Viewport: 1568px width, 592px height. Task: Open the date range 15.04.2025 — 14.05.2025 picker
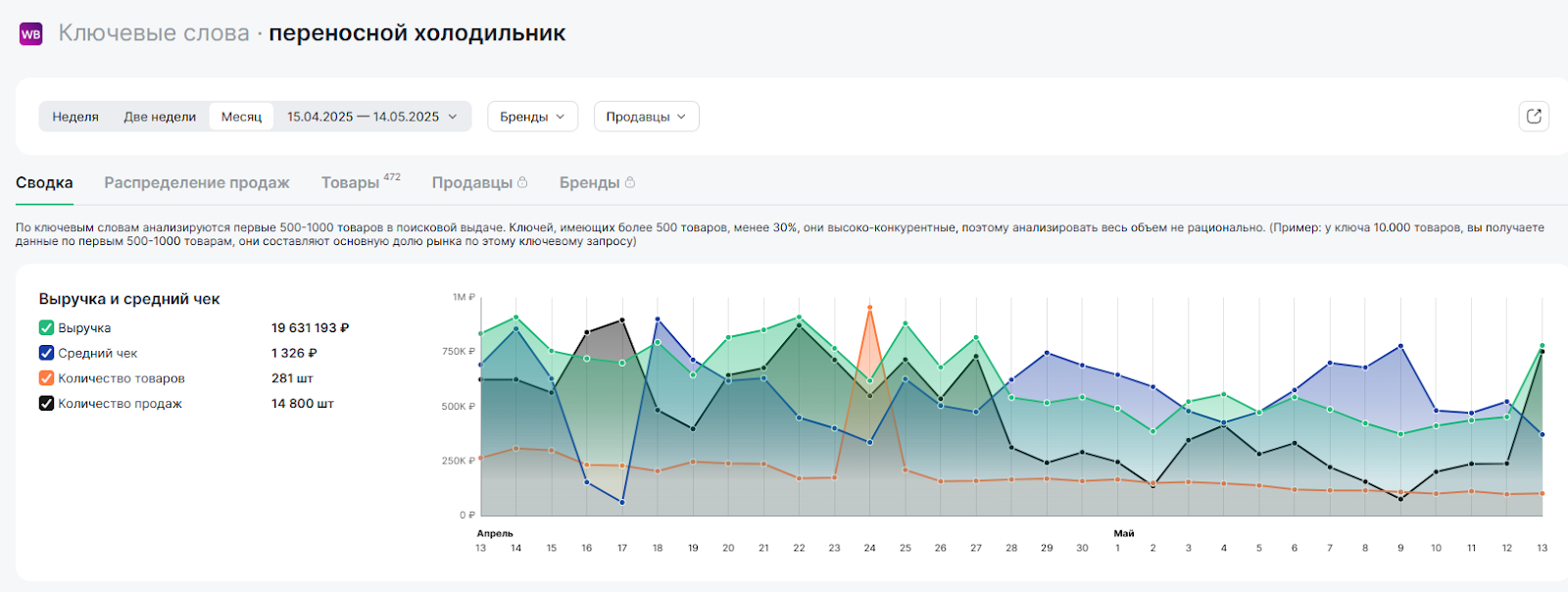coord(371,117)
